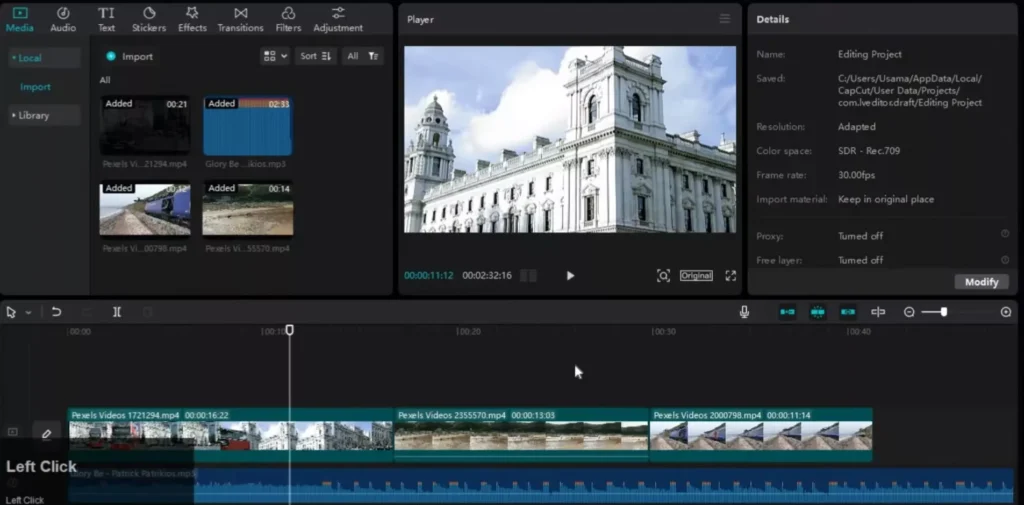Click the microphone record voiceover icon
Viewport: 1024px width, 505px height.
pos(744,312)
